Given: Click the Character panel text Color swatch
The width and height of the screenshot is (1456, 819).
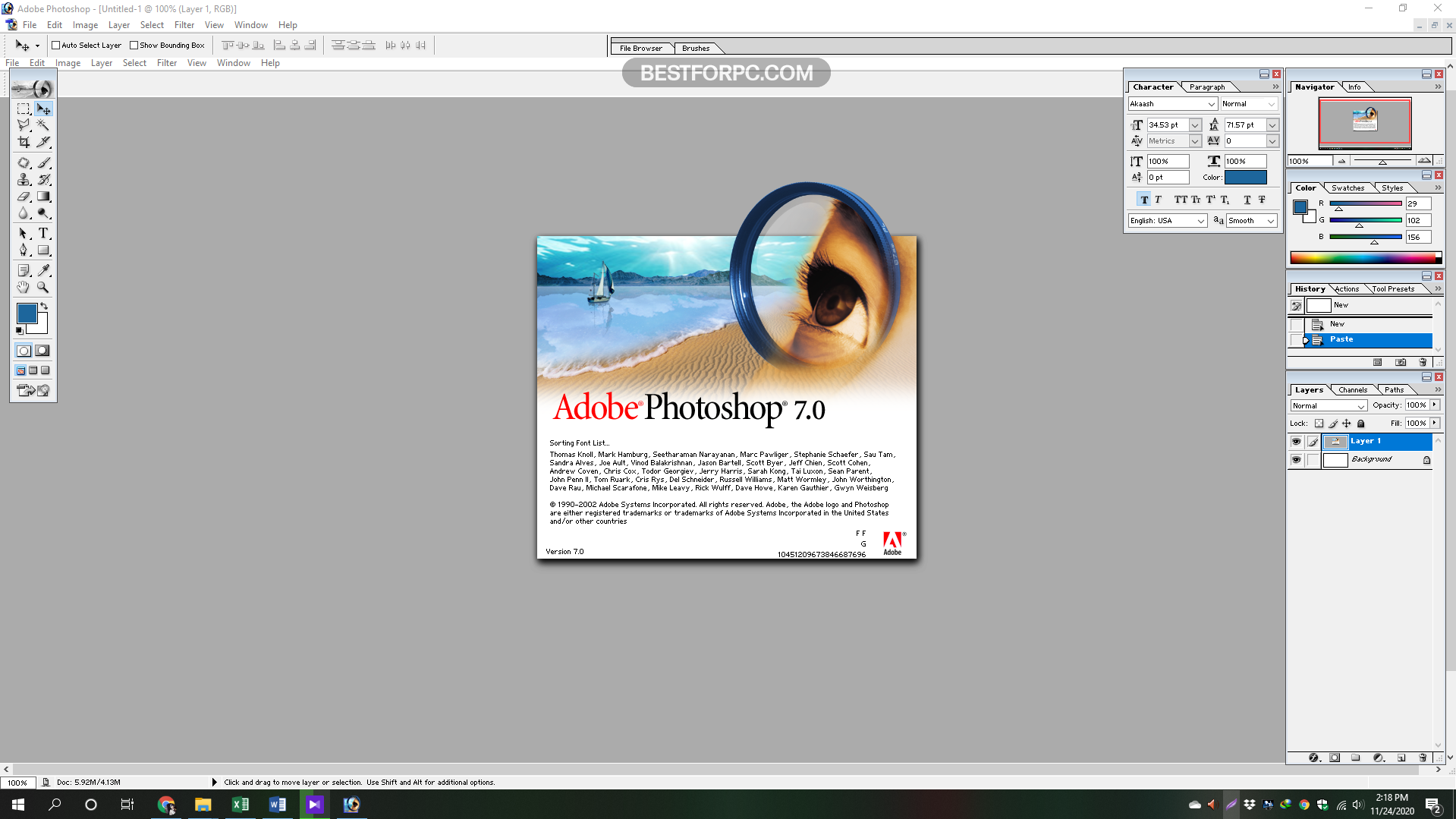Looking at the screenshot, I should point(1245,178).
